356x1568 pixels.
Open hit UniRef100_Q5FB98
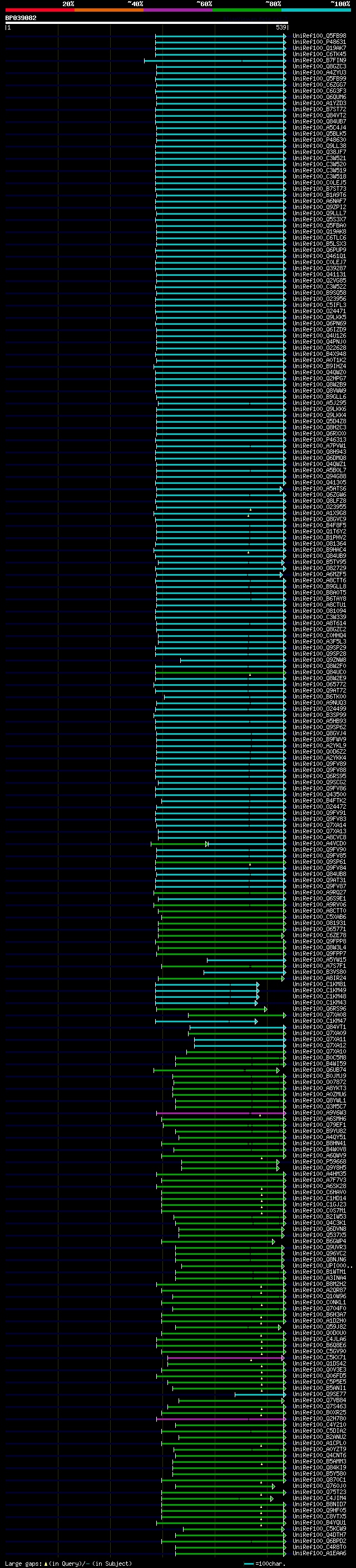(x=319, y=36)
